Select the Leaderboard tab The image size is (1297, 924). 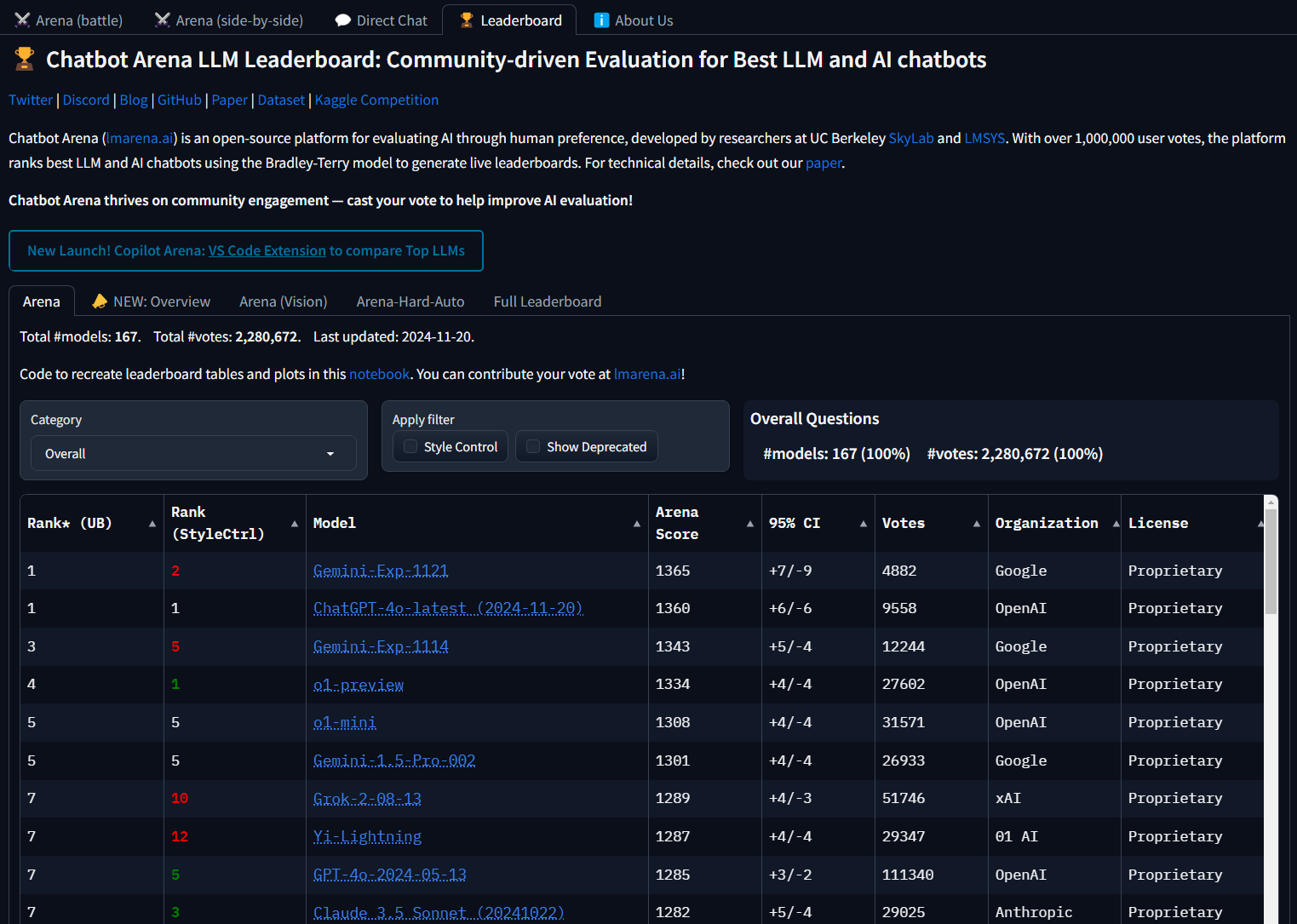[509, 20]
